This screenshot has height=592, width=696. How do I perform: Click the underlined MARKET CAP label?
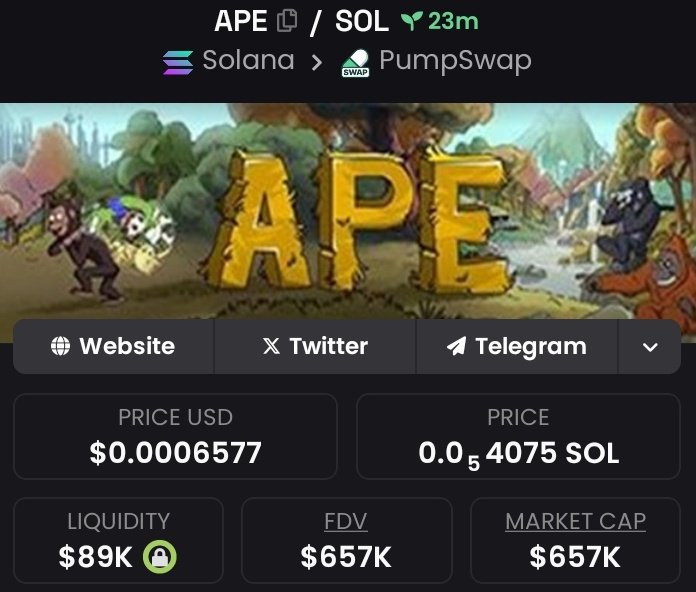click(575, 521)
